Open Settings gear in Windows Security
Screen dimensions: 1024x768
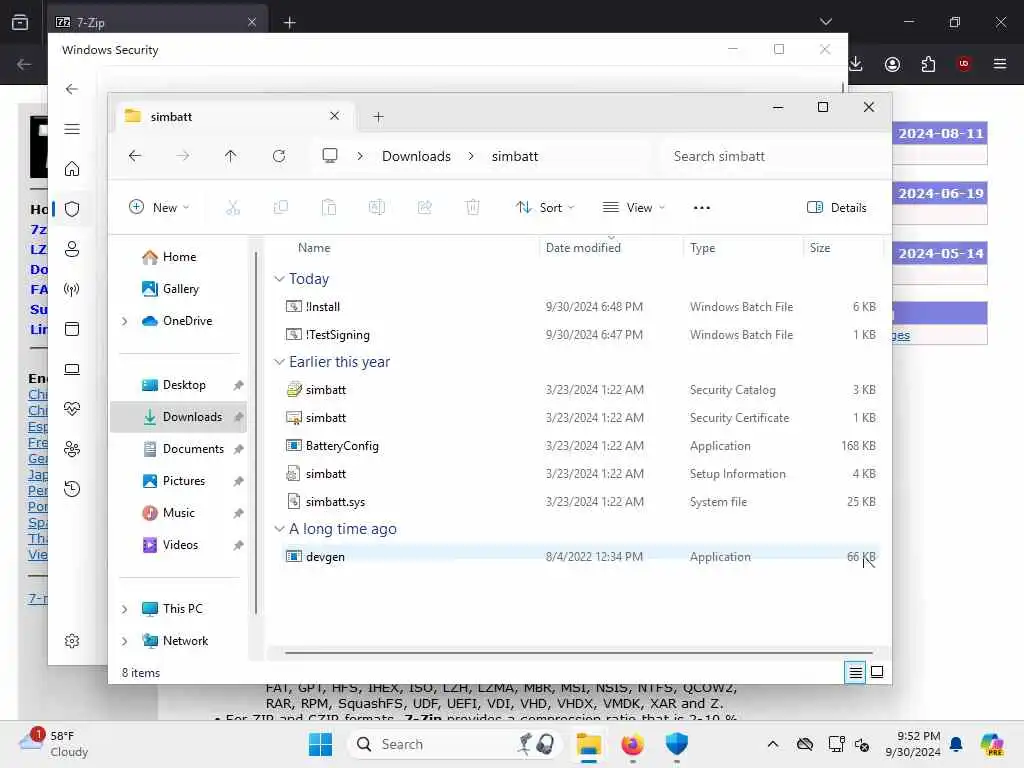tap(72, 641)
